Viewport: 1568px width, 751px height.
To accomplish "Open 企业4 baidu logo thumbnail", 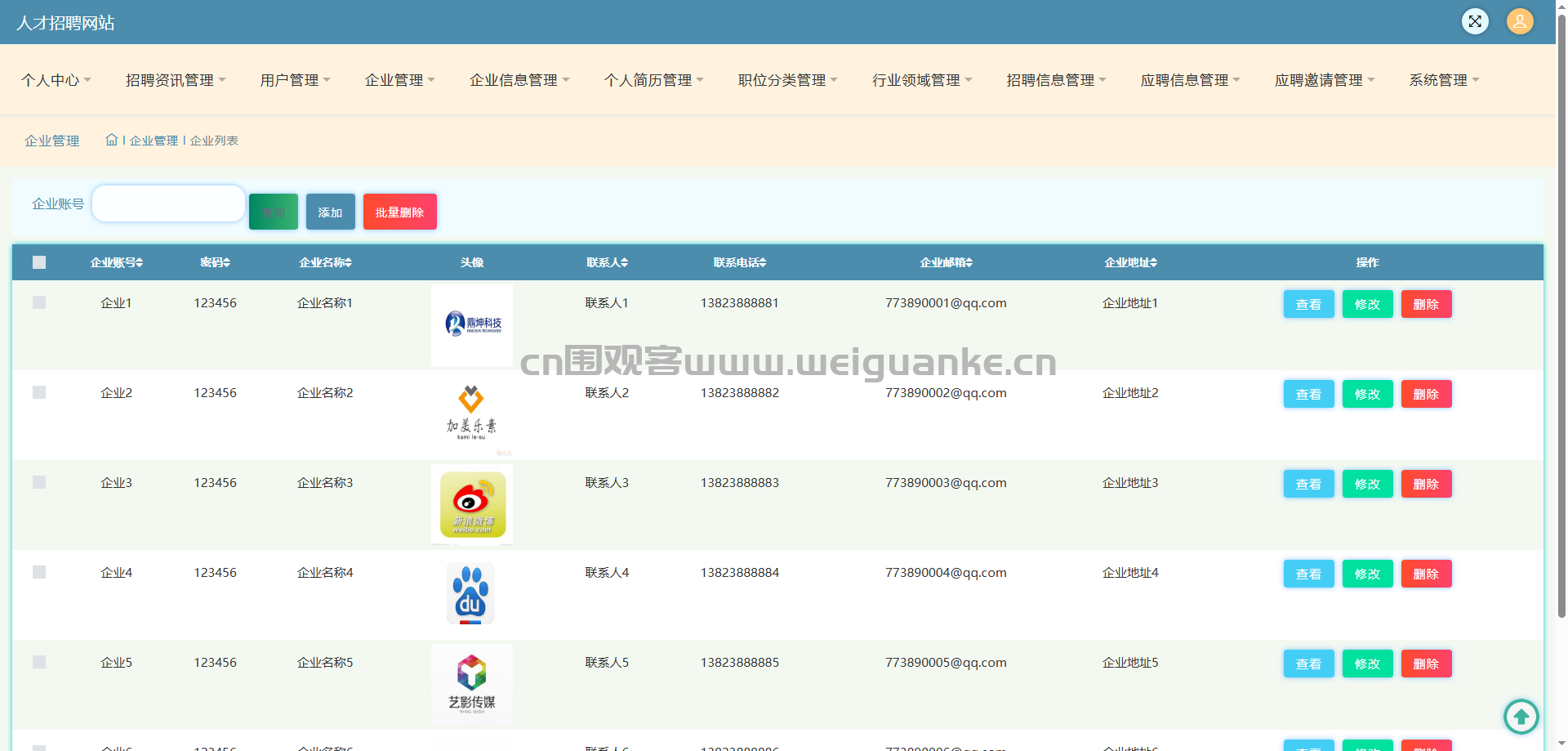I will pos(470,594).
